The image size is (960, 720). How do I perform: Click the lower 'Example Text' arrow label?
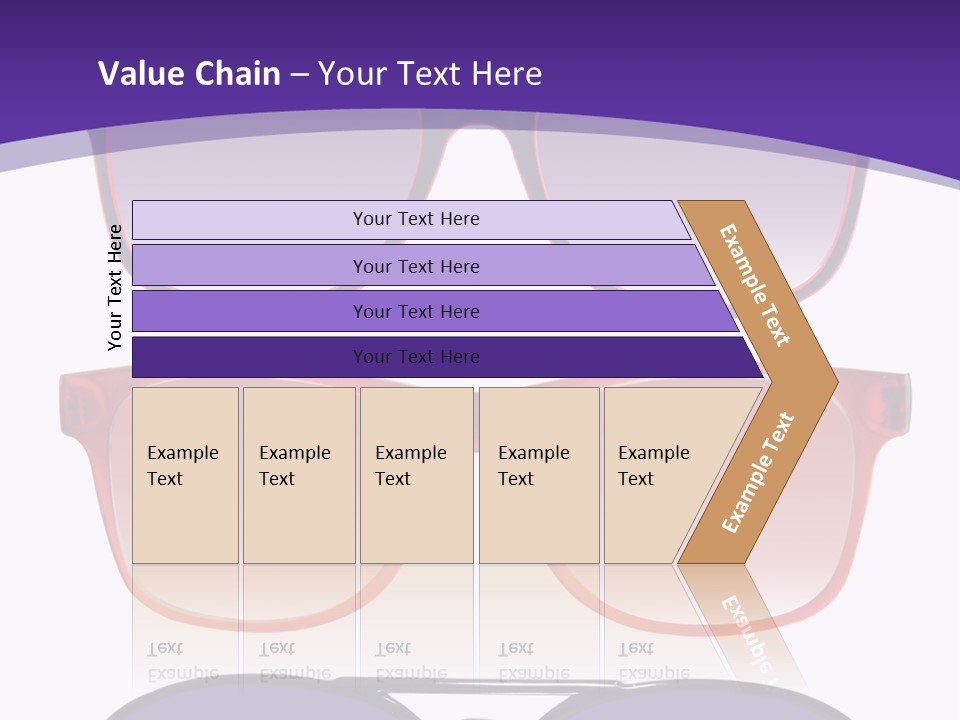757,472
